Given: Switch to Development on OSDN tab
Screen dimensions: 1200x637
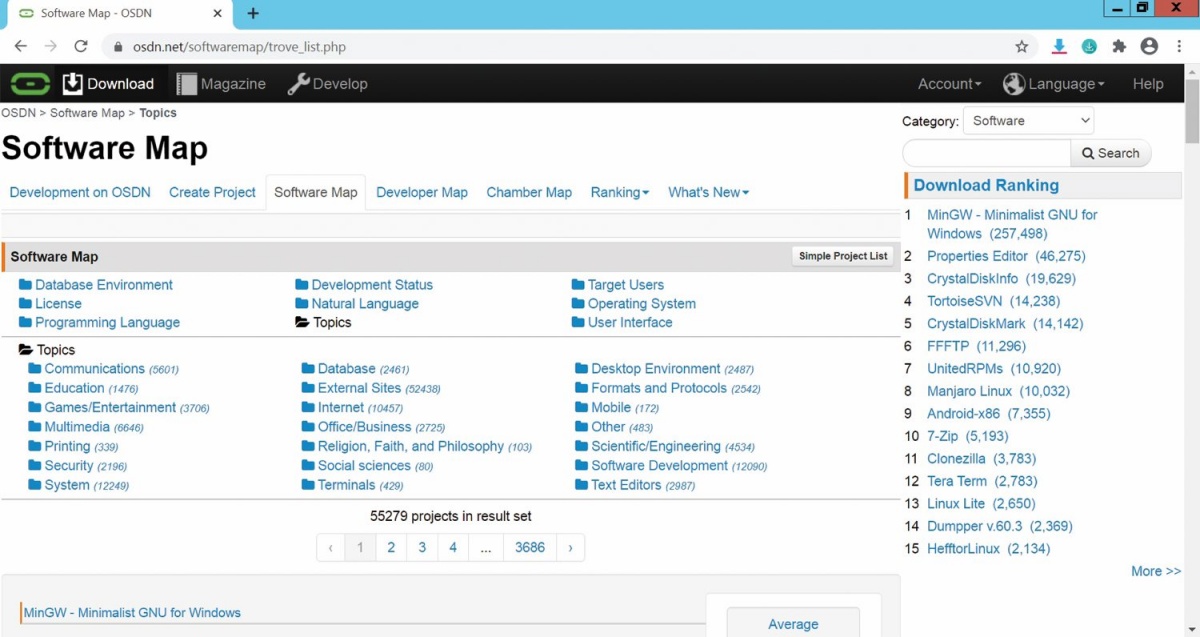Looking at the screenshot, I should point(80,192).
